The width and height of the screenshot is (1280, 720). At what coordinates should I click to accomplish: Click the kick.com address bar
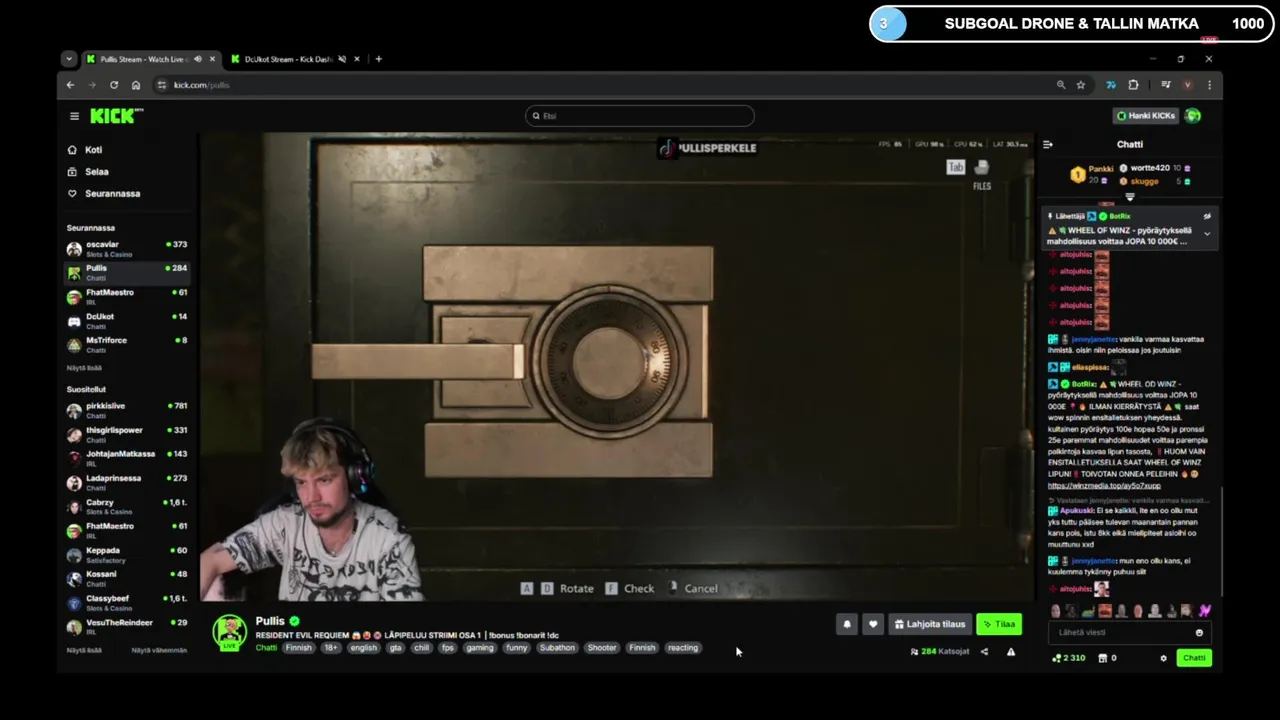click(x=600, y=85)
